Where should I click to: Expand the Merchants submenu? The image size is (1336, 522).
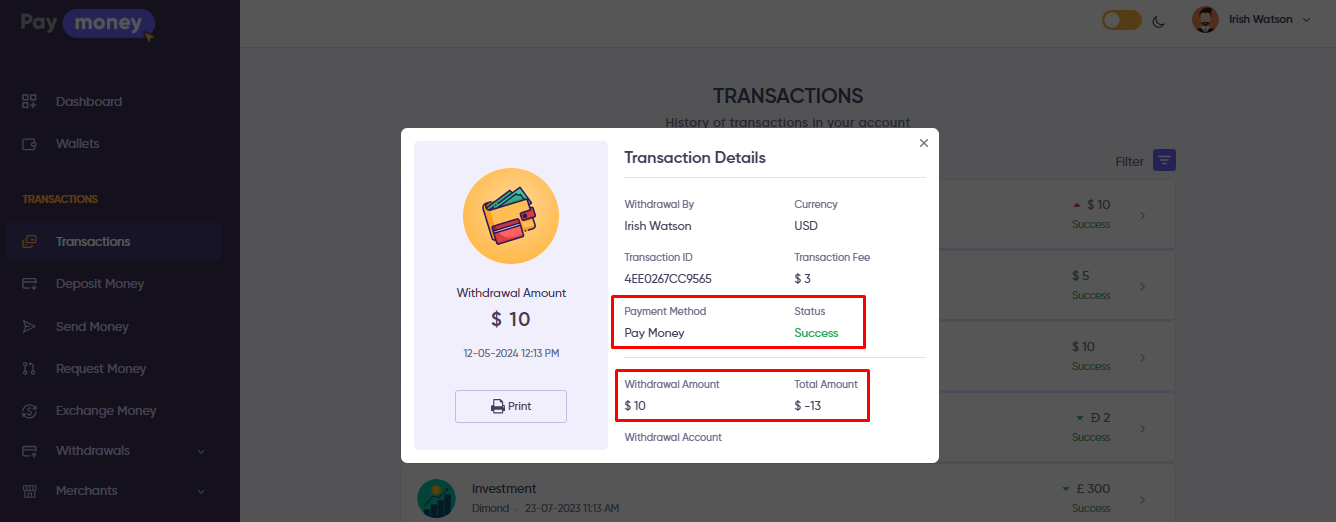coord(200,491)
